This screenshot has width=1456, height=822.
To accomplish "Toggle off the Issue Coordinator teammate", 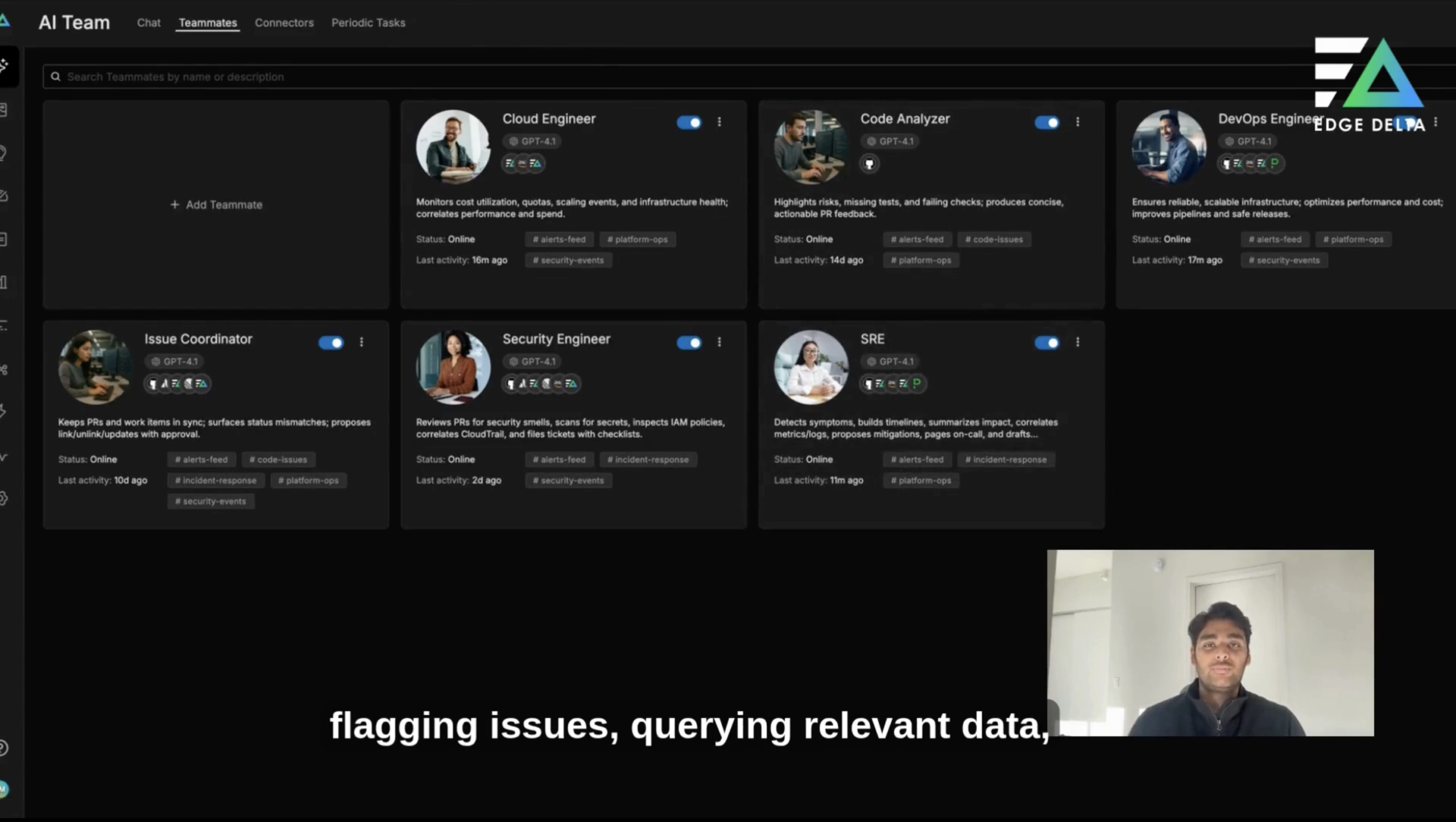I will [331, 343].
